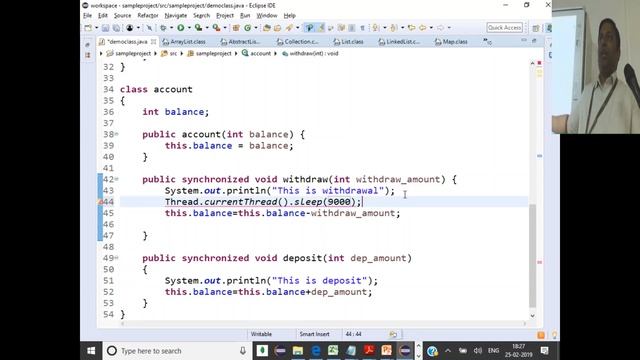640x360 pixels.
Task: Switch to the LinkedList.c... tab
Action: point(400,42)
